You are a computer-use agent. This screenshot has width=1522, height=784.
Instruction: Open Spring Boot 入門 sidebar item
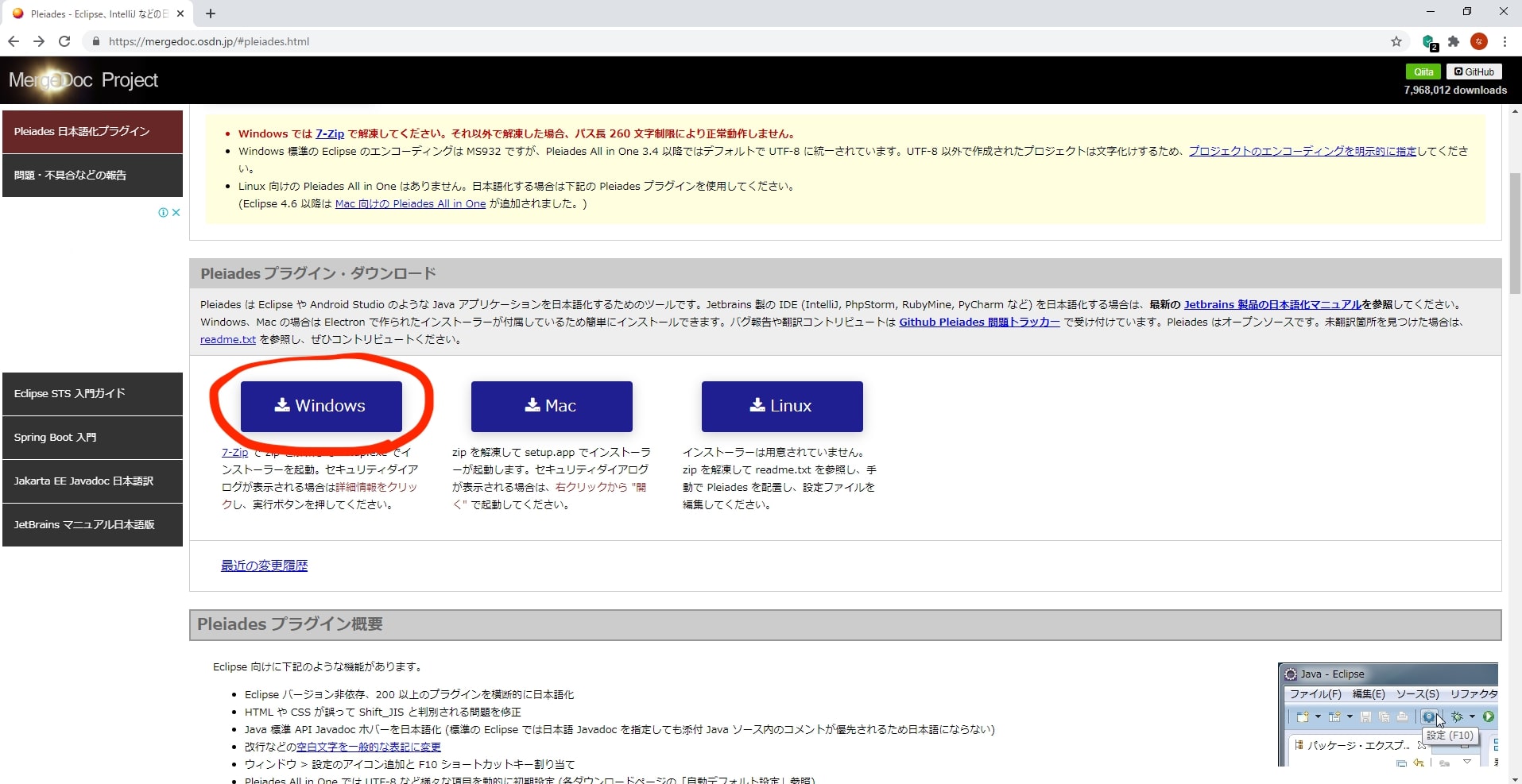tap(92, 438)
